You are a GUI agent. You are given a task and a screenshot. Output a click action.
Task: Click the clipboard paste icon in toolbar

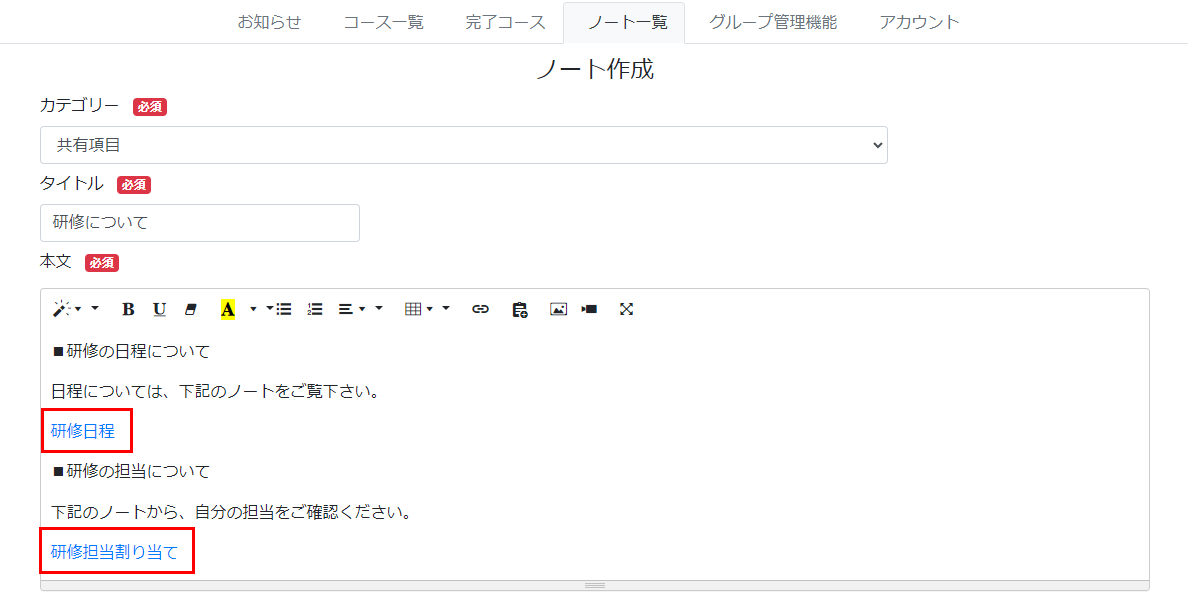click(519, 309)
